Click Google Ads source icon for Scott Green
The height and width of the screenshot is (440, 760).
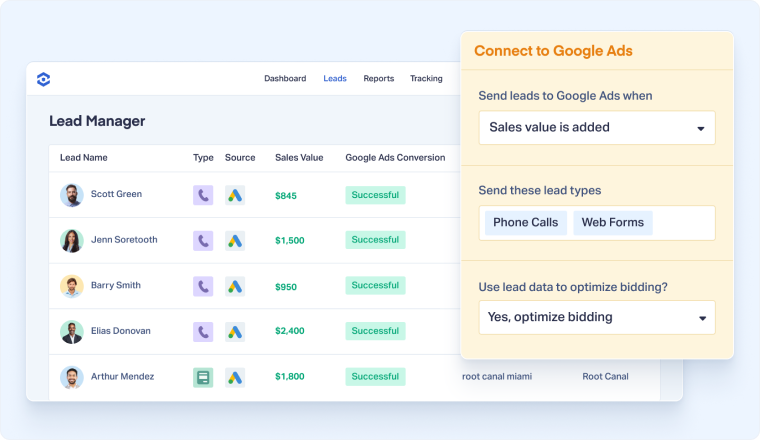235,195
